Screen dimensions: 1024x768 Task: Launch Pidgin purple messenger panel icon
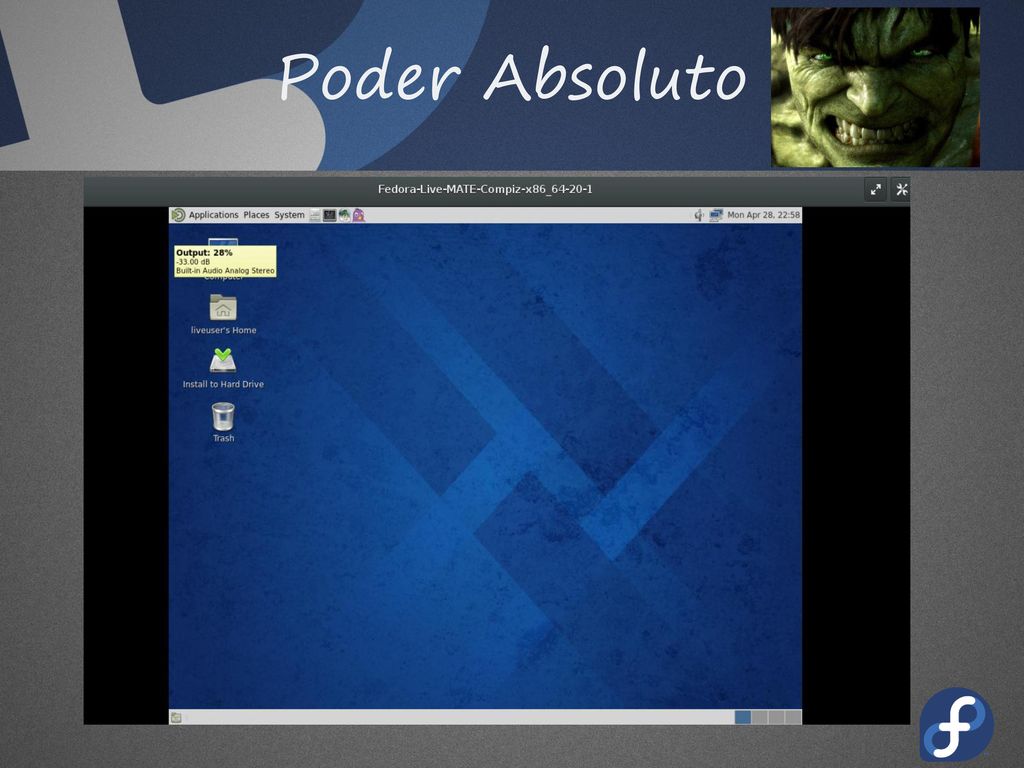359,215
